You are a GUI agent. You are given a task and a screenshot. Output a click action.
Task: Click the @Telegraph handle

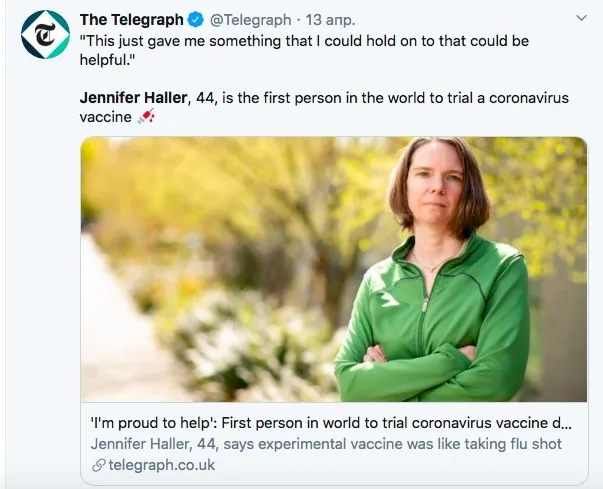pos(251,20)
